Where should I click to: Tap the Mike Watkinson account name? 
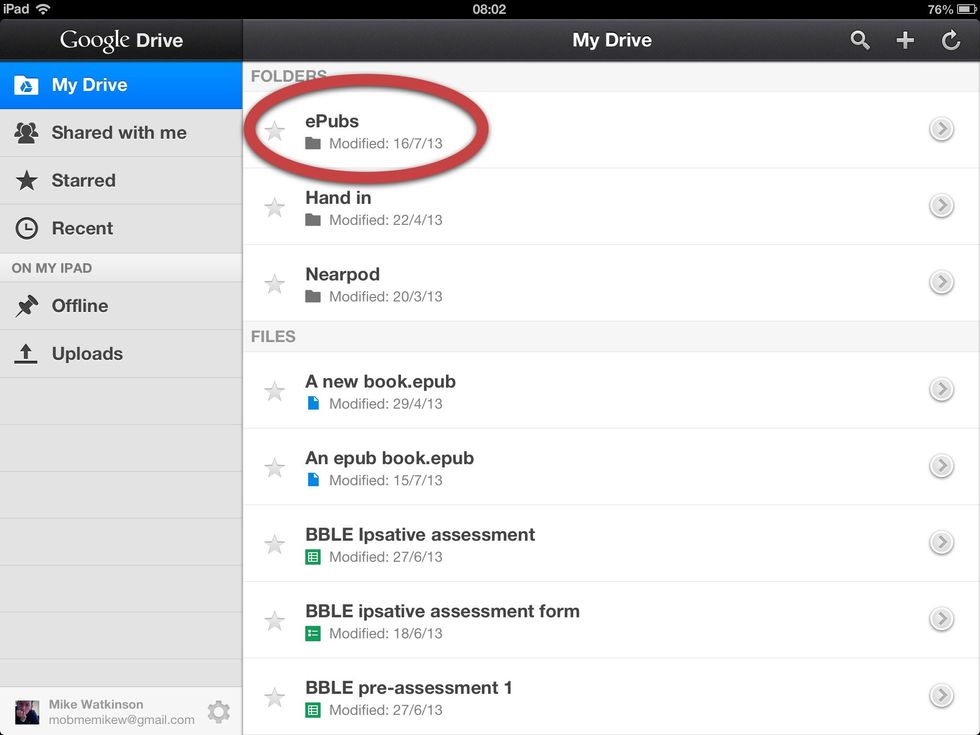(96, 704)
